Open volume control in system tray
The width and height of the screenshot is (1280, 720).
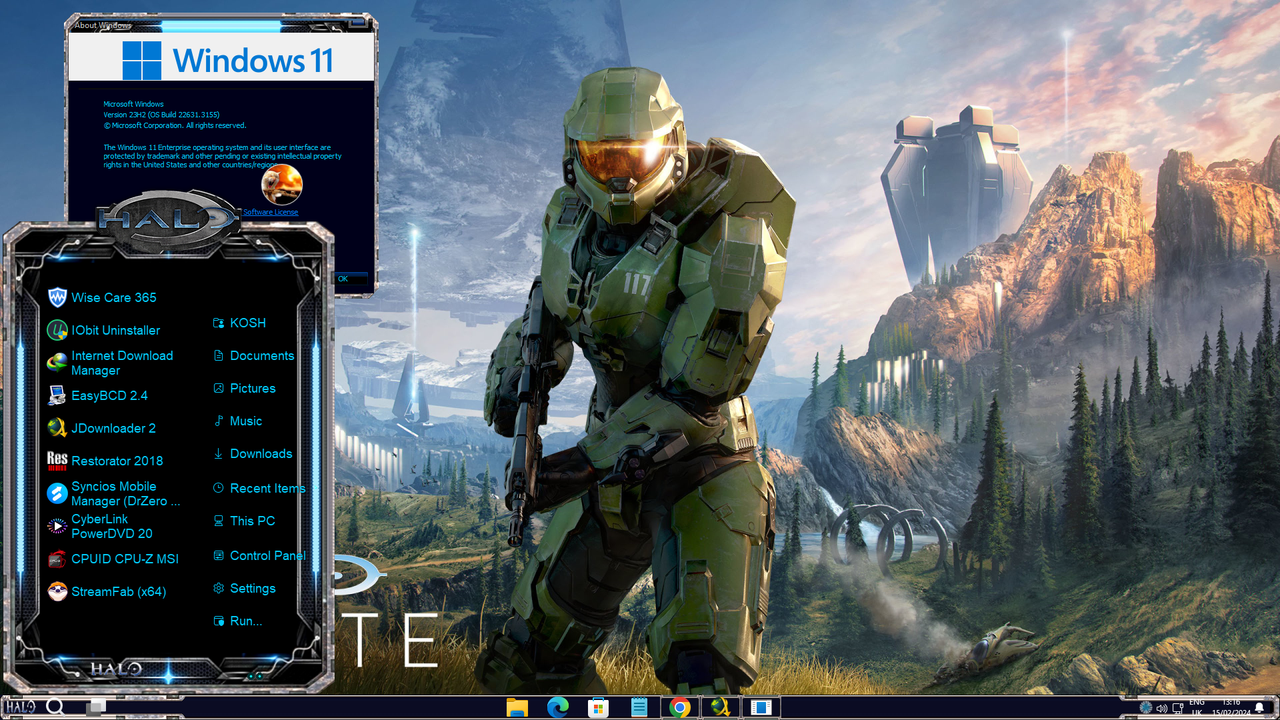click(x=1162, y=708)
